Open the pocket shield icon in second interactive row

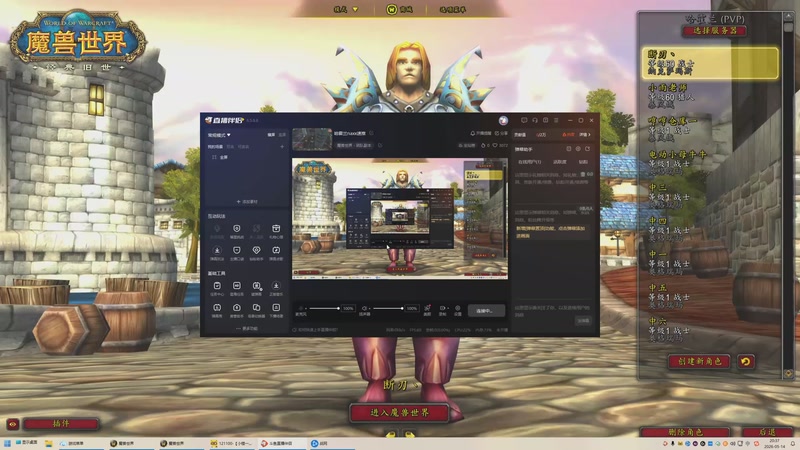pyautogui.click(x=236, y=251)
